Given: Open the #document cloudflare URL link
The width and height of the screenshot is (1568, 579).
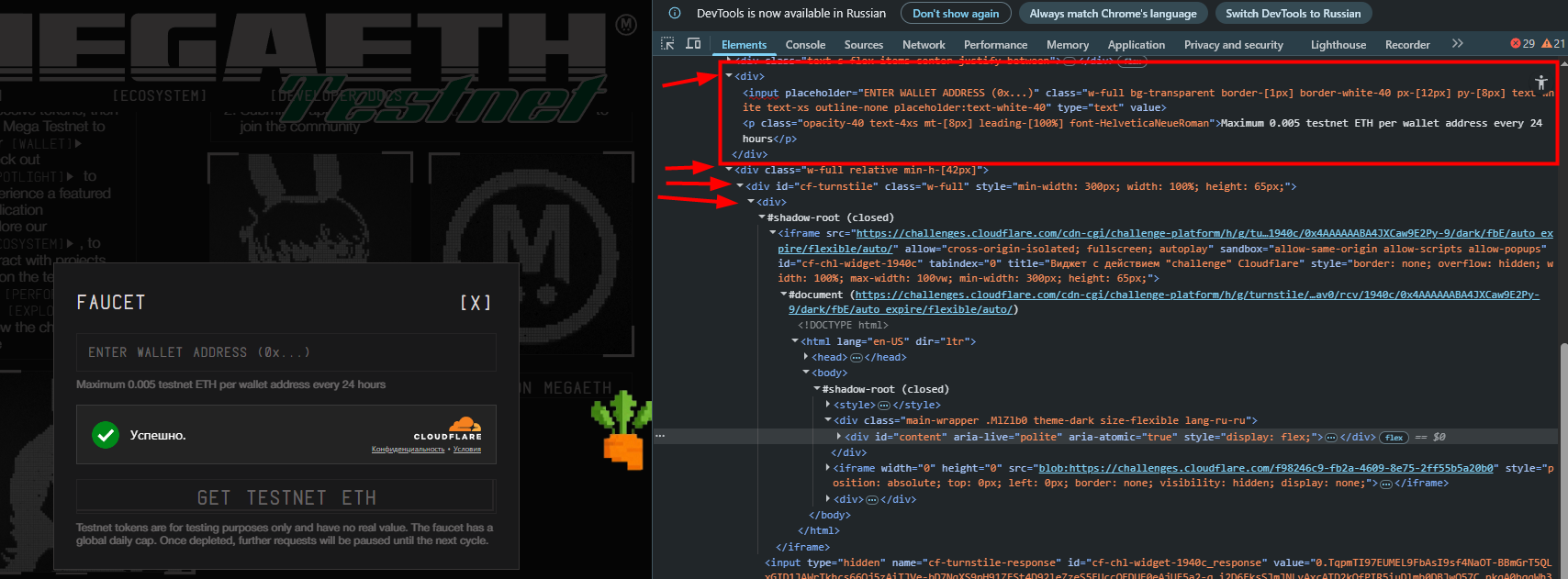Looking at the screenshot, I should tap(1197, 295).
